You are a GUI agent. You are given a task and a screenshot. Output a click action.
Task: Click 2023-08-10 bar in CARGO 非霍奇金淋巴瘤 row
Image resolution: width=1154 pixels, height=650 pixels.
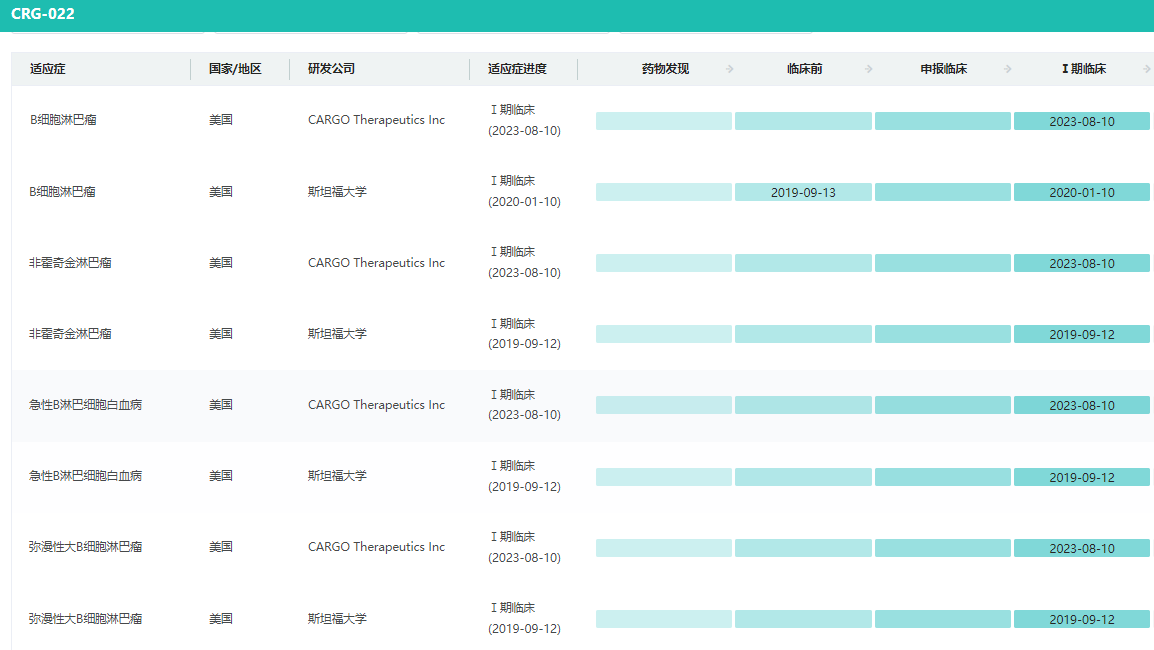tap(1082, 263)
